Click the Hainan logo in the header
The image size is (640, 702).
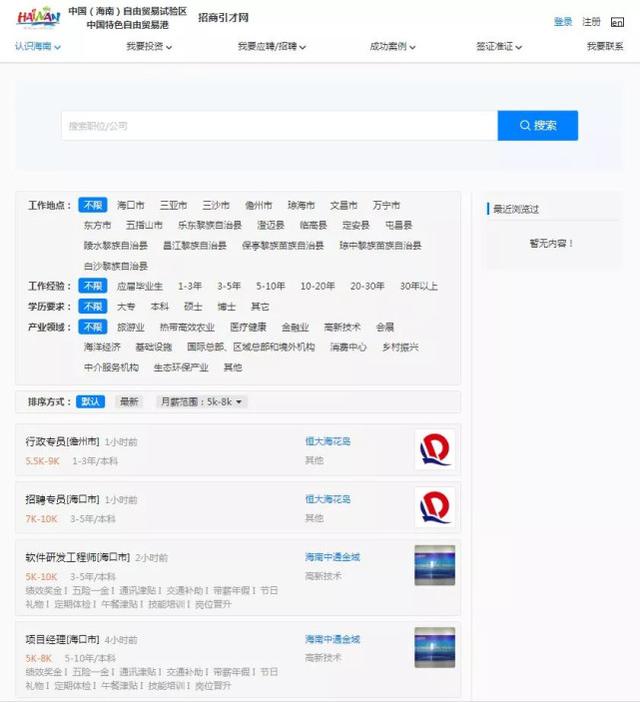[38, 18]
